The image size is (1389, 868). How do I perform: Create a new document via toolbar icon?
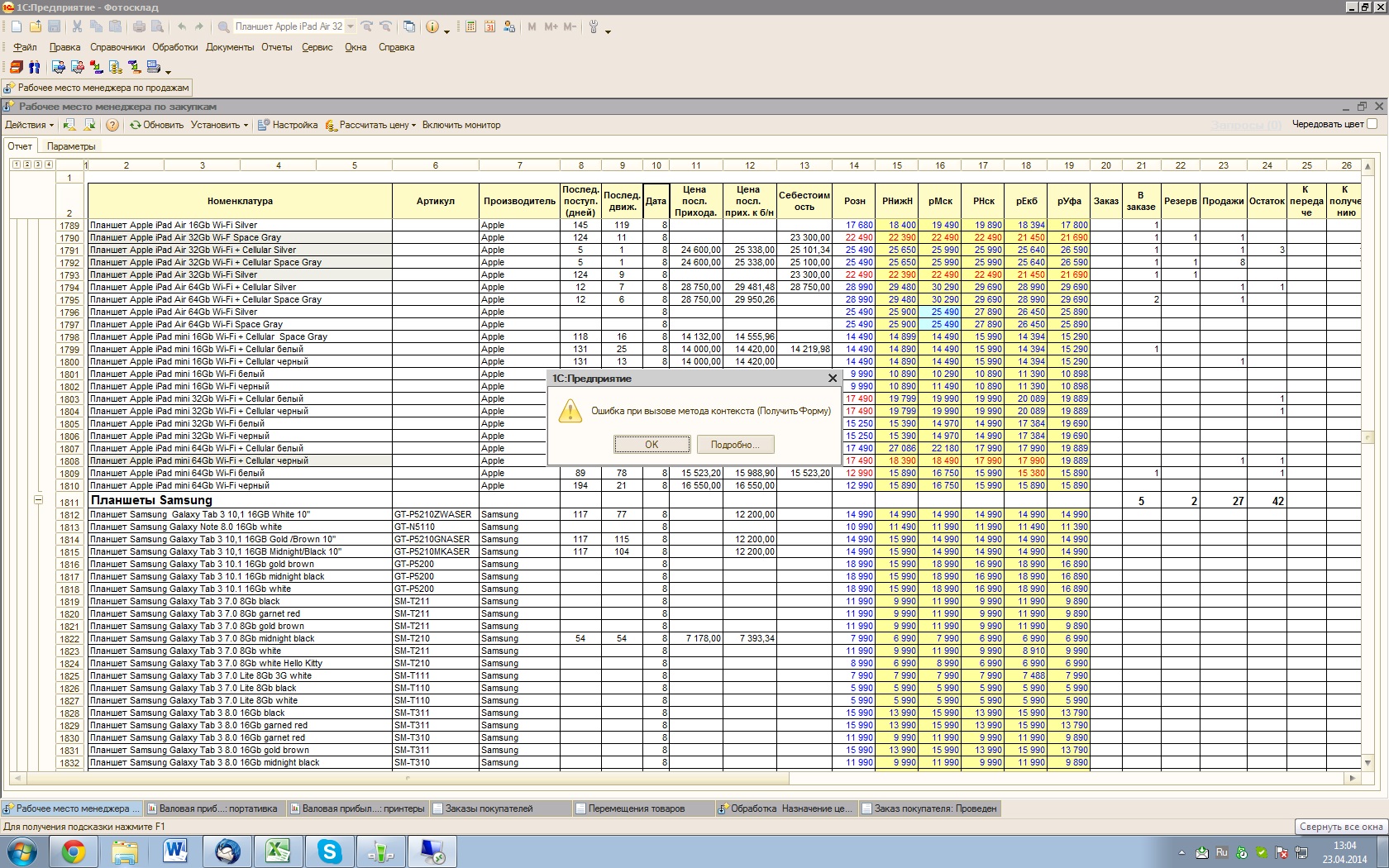tap(16, 26)
